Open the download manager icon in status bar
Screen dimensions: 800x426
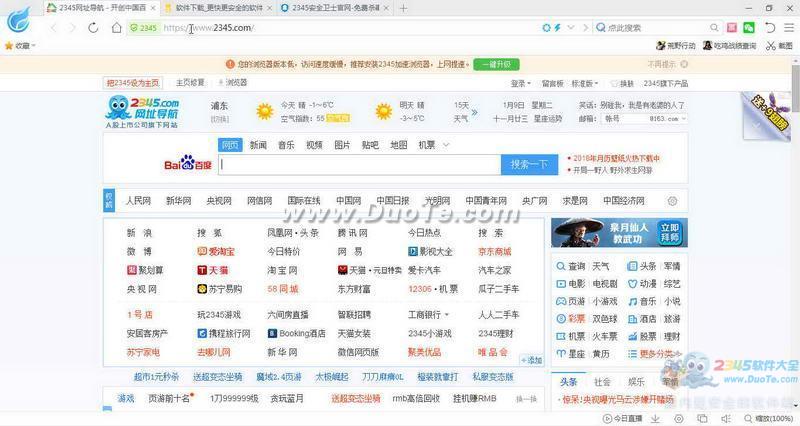click(x=655, y=419)
